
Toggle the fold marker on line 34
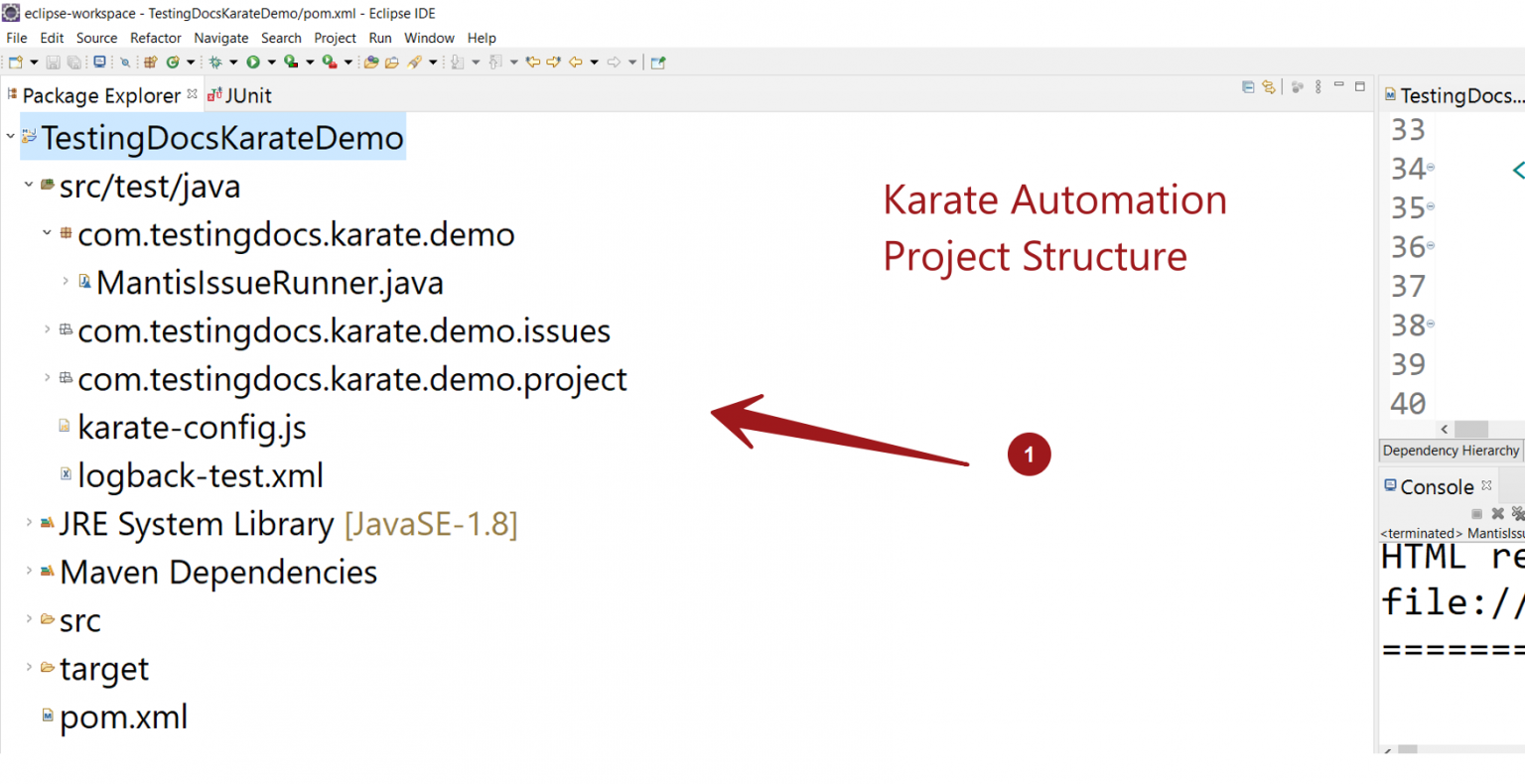click(1431, 168)
